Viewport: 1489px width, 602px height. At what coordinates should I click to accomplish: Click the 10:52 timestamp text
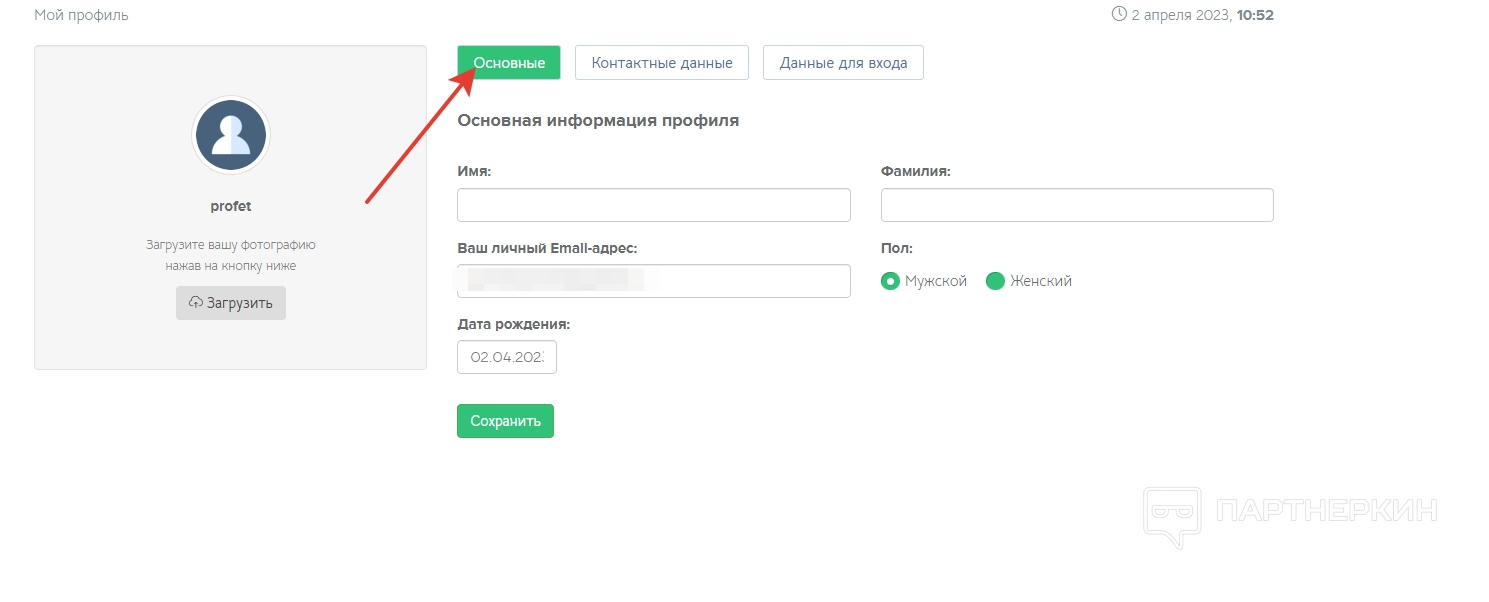1255,15
